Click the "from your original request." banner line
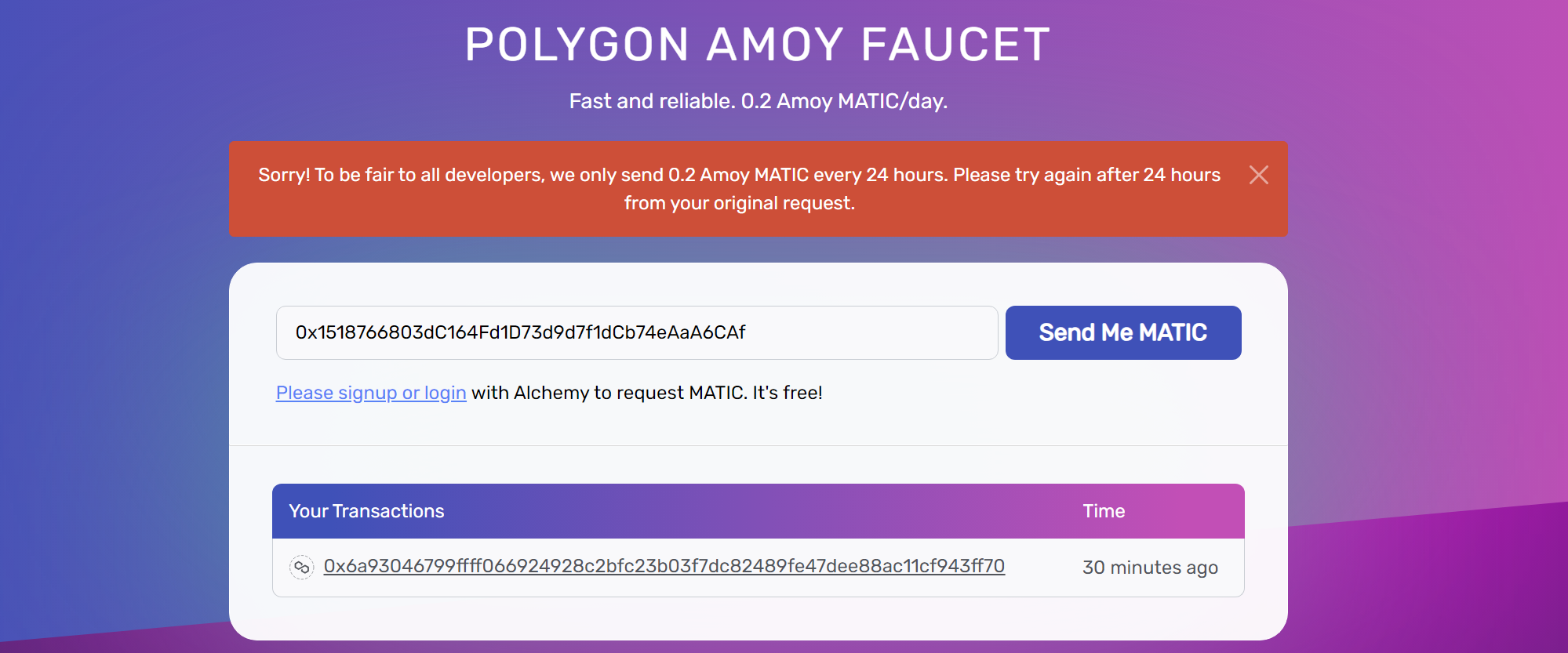This screenshot has width=1568, height=653. [739, 203]
